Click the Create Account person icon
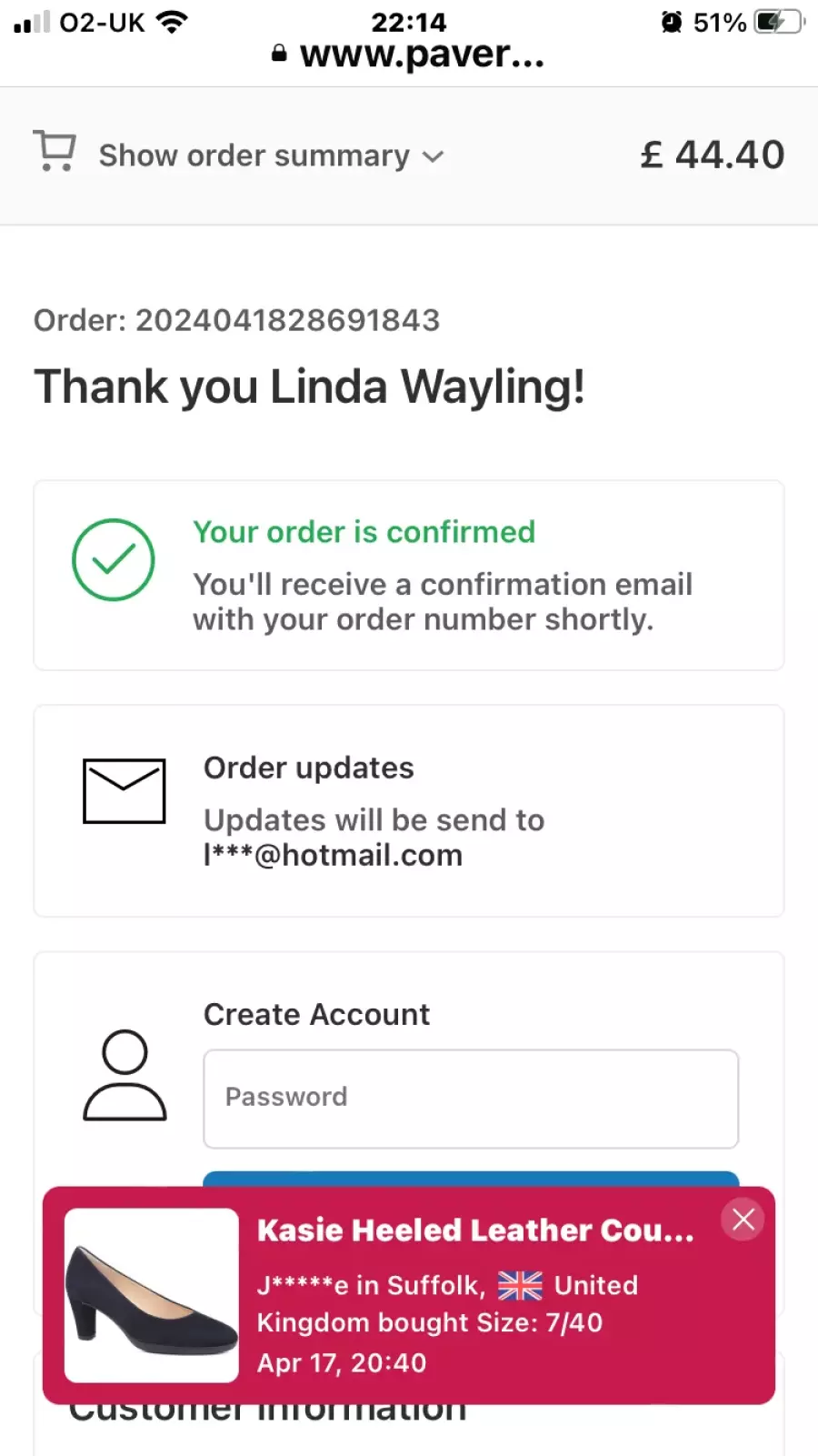Screen dimensions: 818x1456 (x=125, y=1075)
